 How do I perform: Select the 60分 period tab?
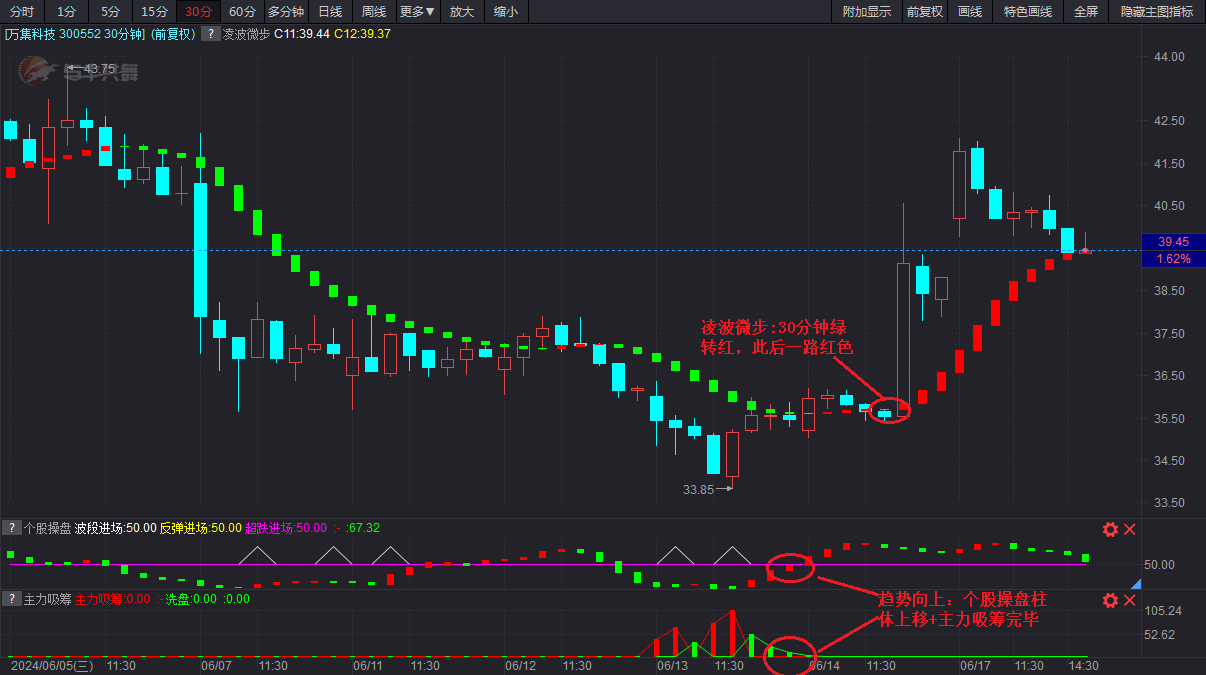[242, 12]
